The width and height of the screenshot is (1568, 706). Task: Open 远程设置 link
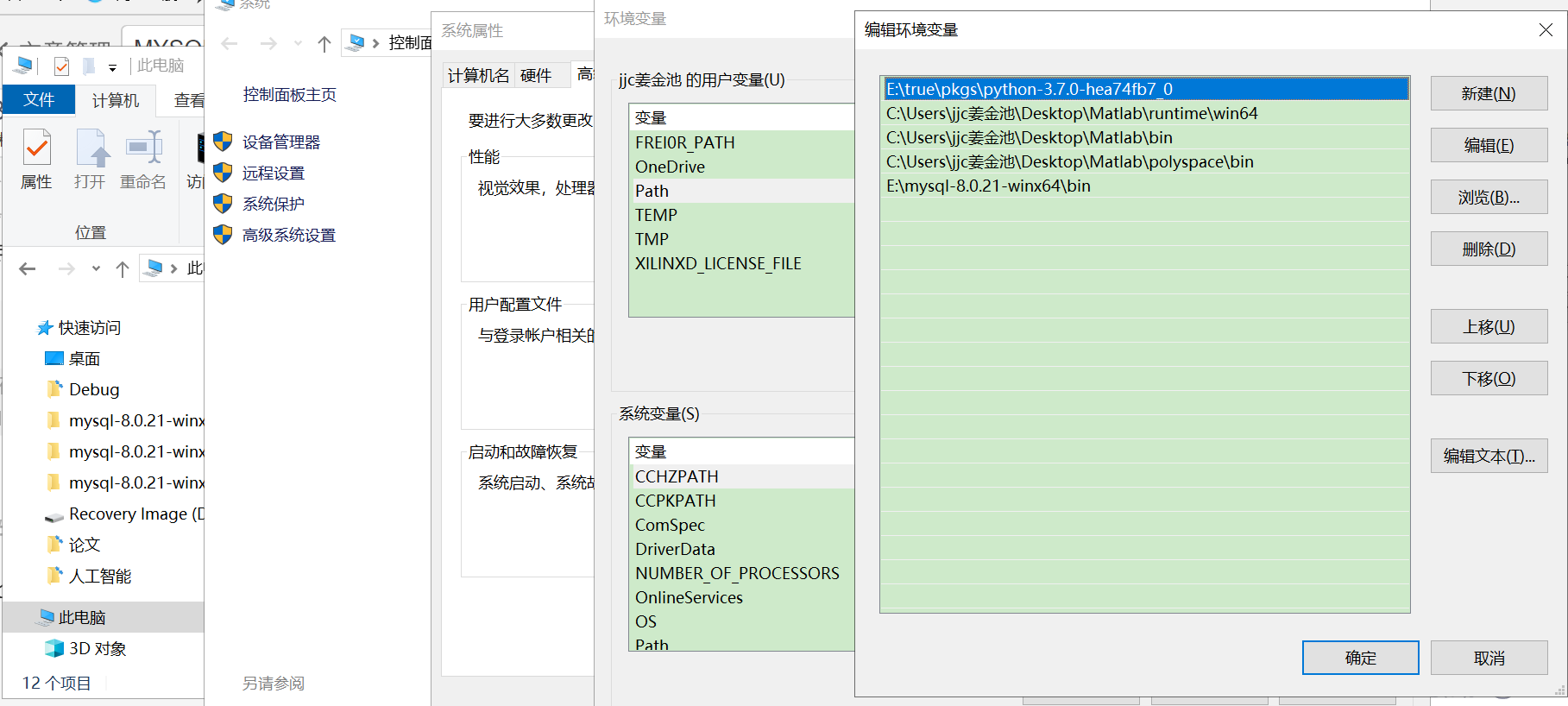(274, 173)
